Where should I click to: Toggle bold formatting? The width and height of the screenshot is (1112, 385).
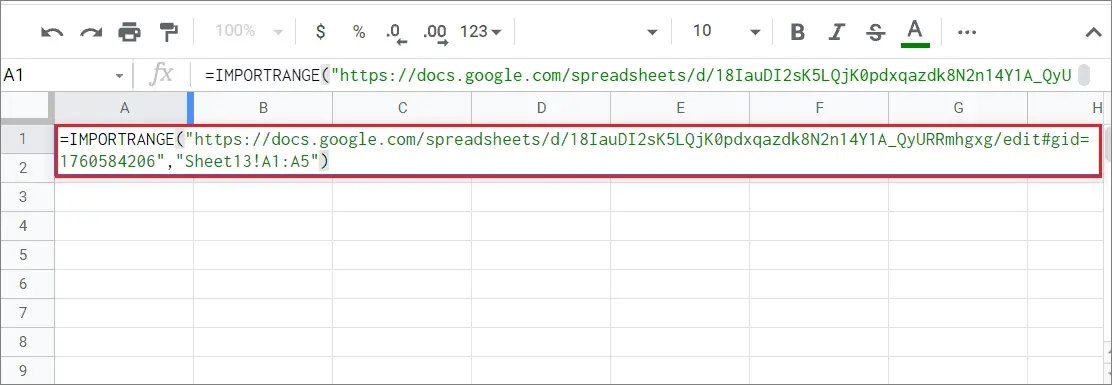798,32
